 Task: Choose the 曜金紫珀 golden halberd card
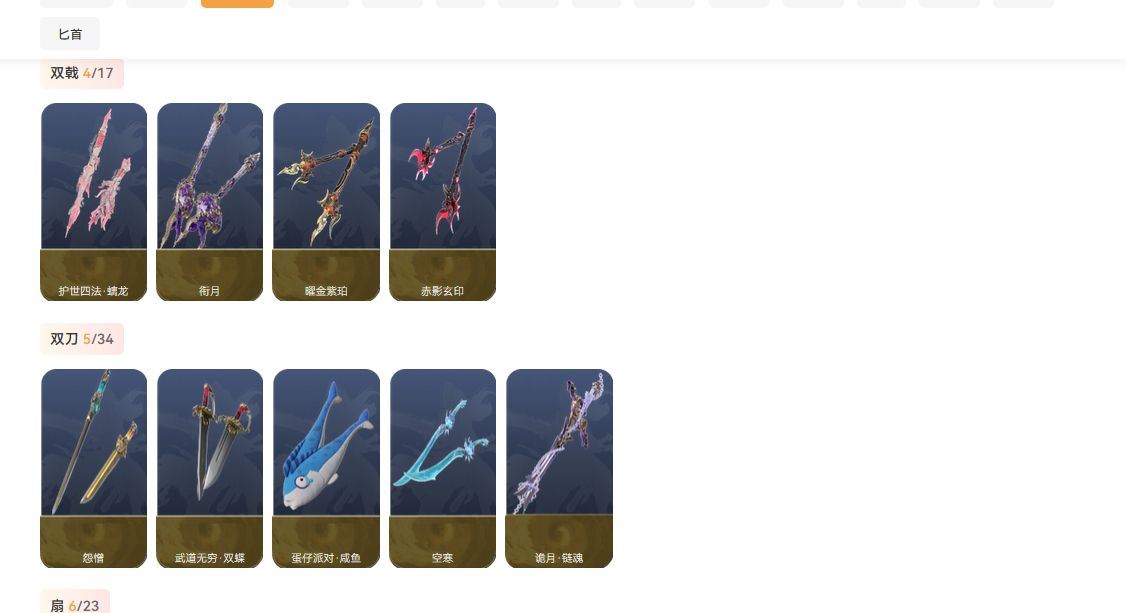[326, 202]
